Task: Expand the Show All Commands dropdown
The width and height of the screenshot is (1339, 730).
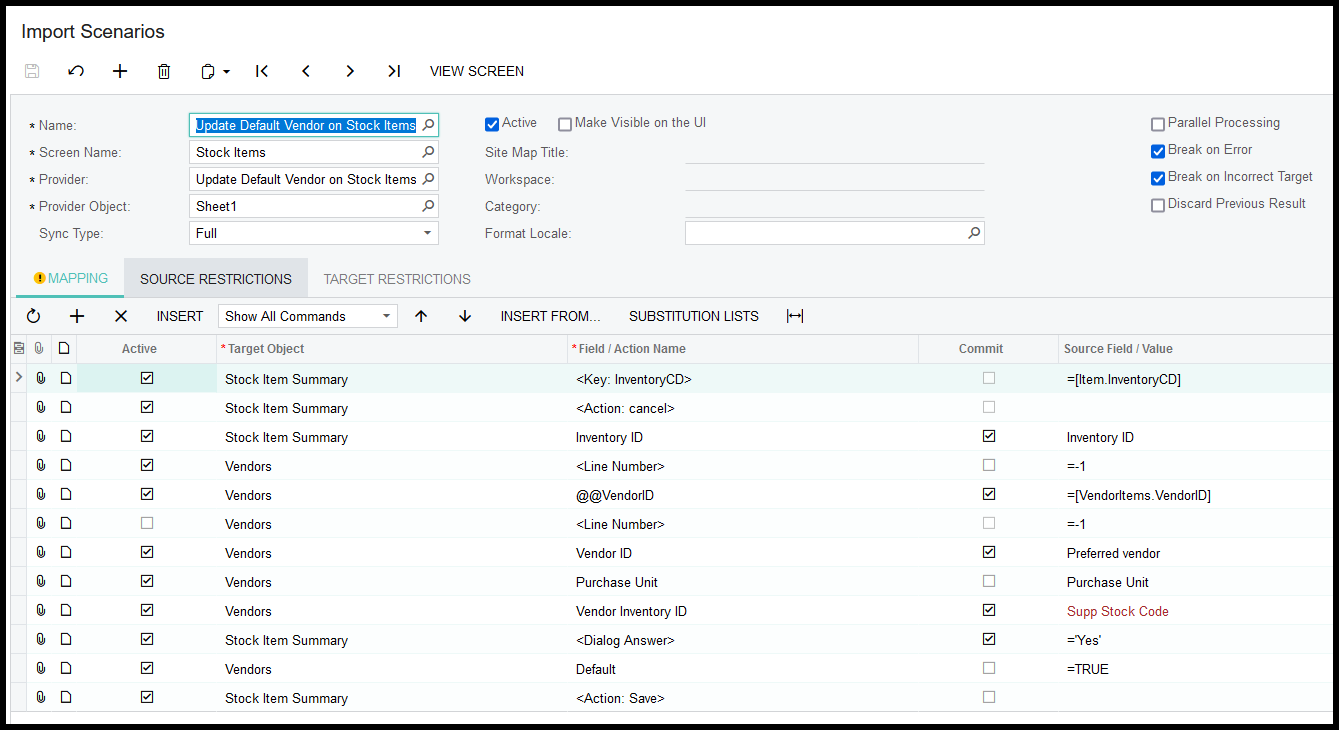Action: tap(386, 316)
